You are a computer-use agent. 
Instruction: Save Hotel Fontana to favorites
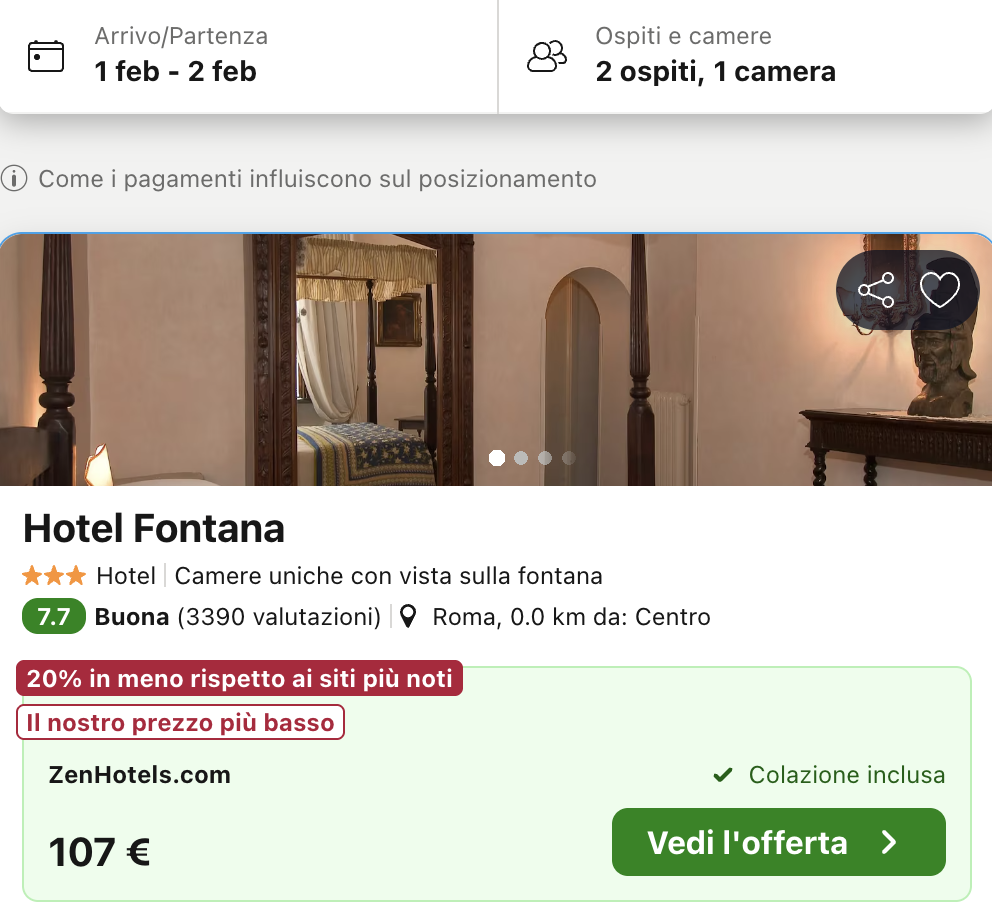939,290
